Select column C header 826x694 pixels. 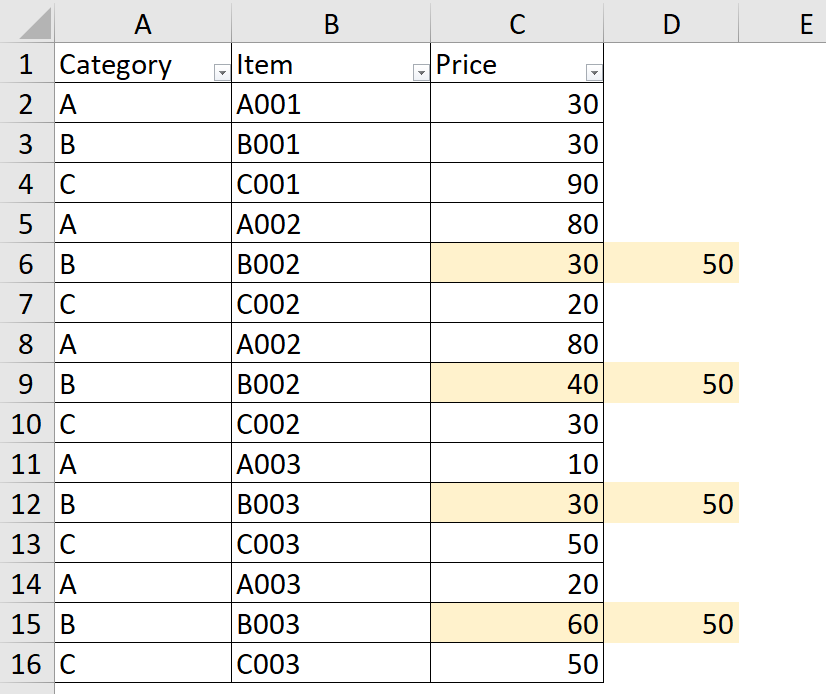[517, 24]
